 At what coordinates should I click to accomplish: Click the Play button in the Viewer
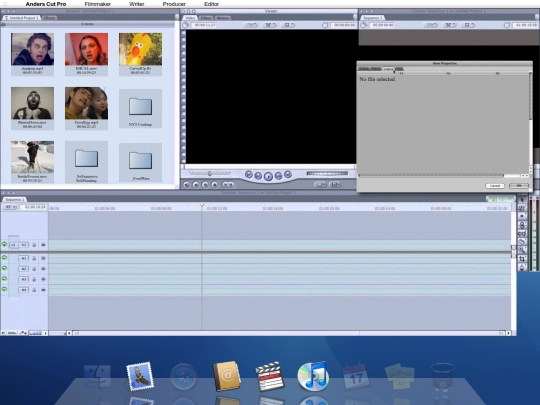(268, 176)
